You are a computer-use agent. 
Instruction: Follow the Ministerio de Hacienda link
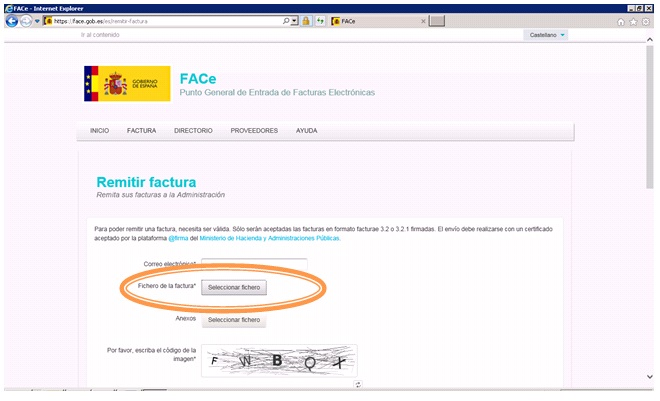coord(270,239)
